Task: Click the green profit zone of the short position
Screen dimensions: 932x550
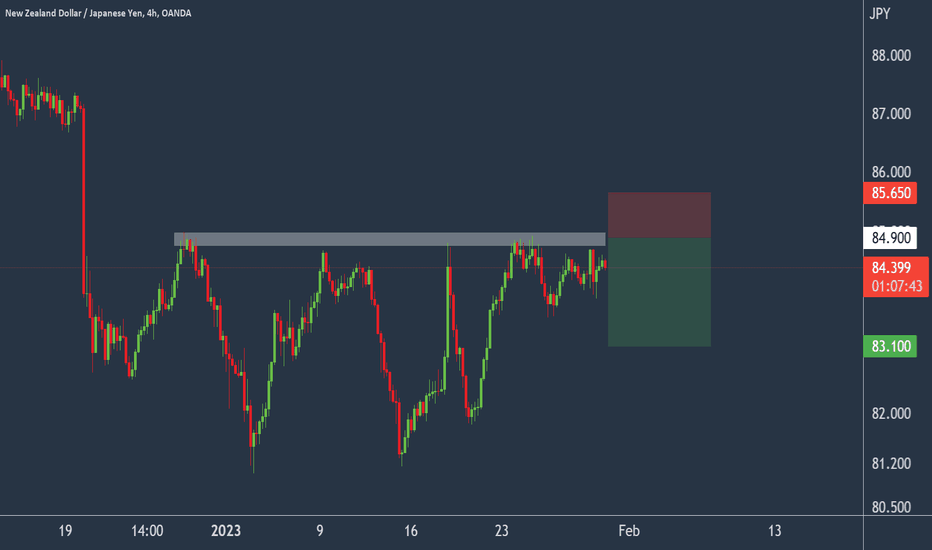Action: pos(659,292)
